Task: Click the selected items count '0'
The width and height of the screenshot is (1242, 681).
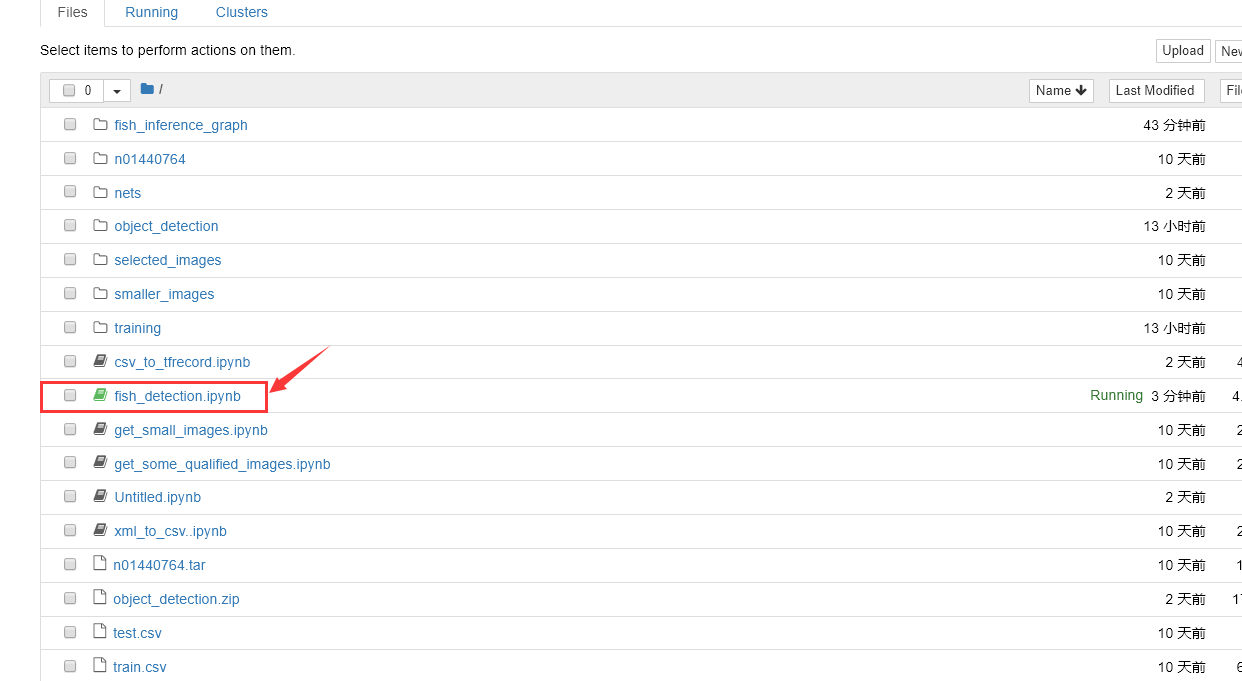Action: [x=88, y=91]
